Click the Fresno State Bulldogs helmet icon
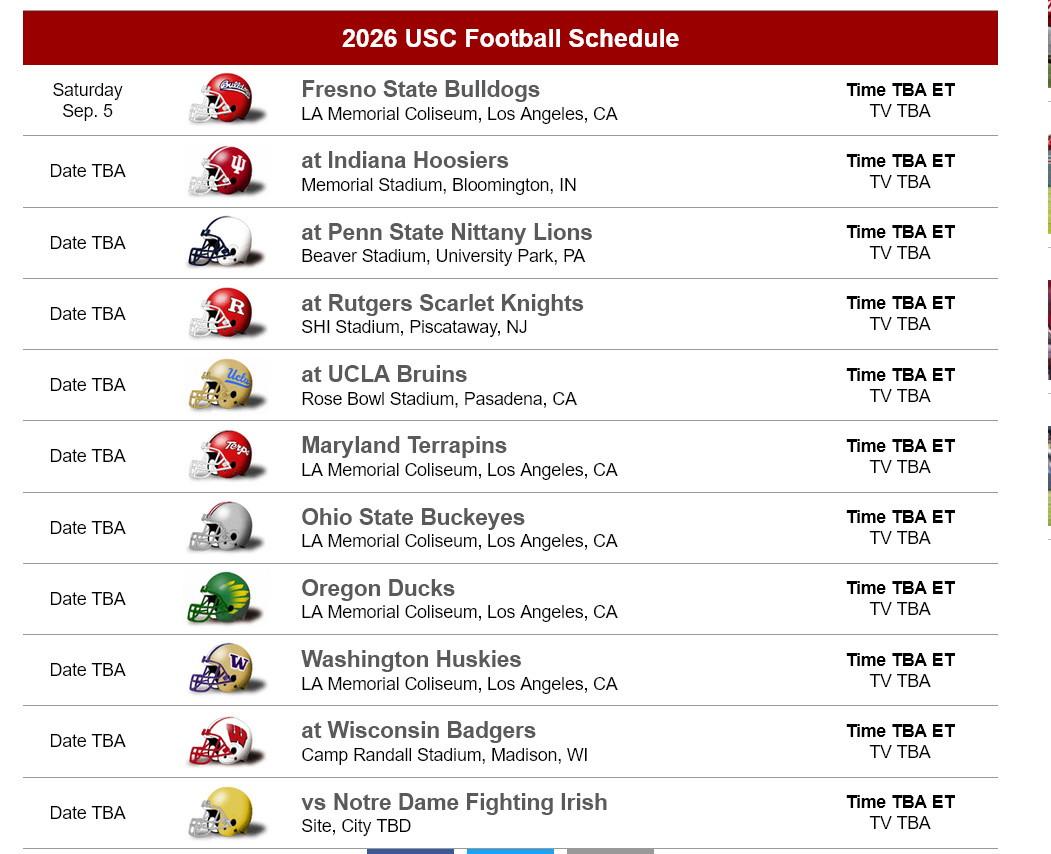 click(227, 99)
